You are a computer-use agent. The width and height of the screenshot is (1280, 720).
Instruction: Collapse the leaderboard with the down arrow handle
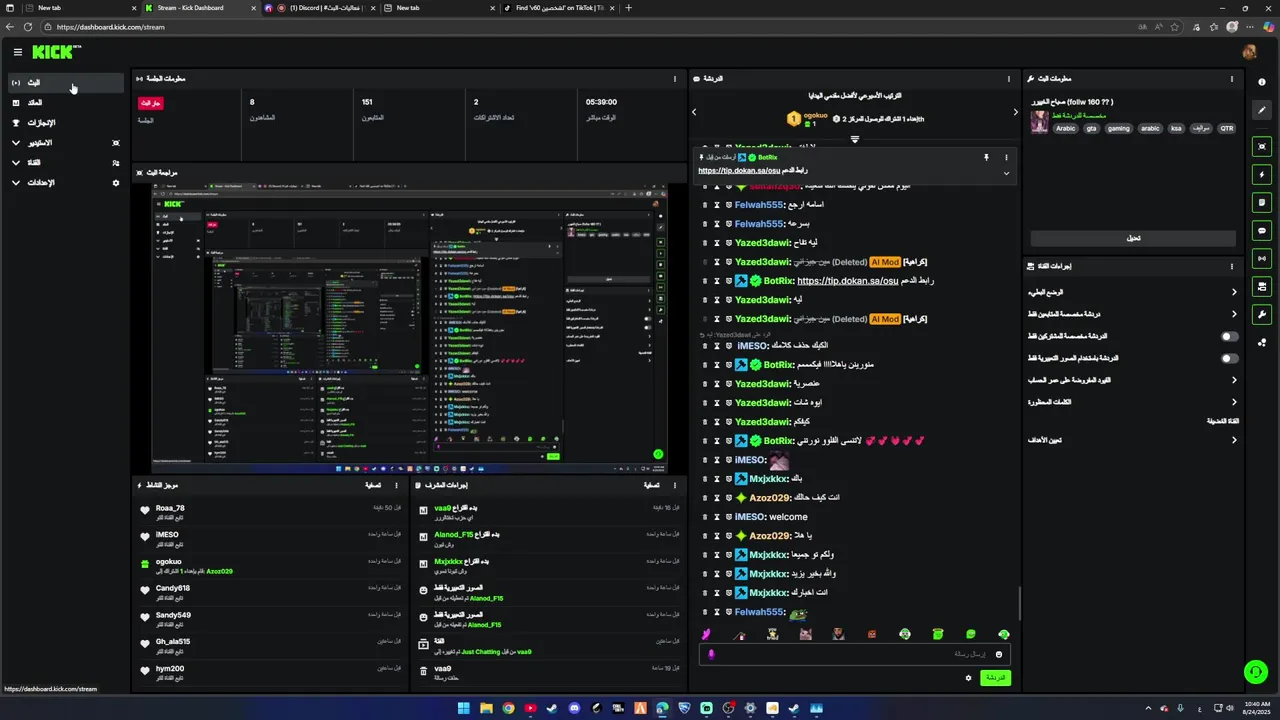point(854,140)
